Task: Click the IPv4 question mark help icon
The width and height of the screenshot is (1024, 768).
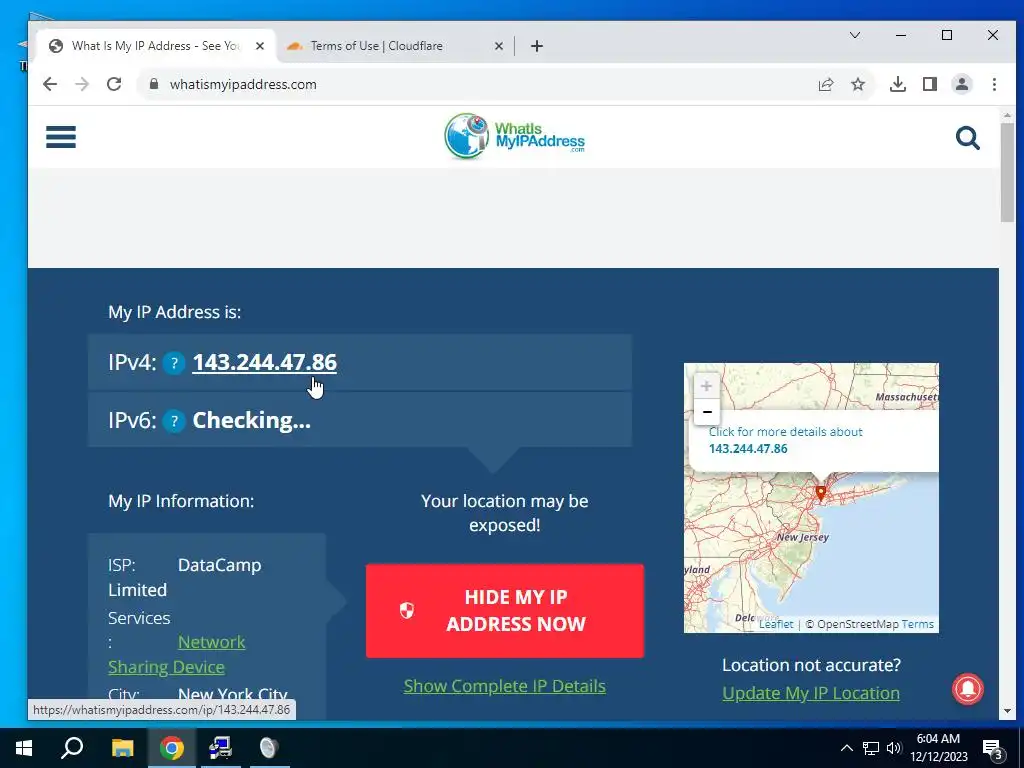Action: pyautogui.click(x=174, y=363)
